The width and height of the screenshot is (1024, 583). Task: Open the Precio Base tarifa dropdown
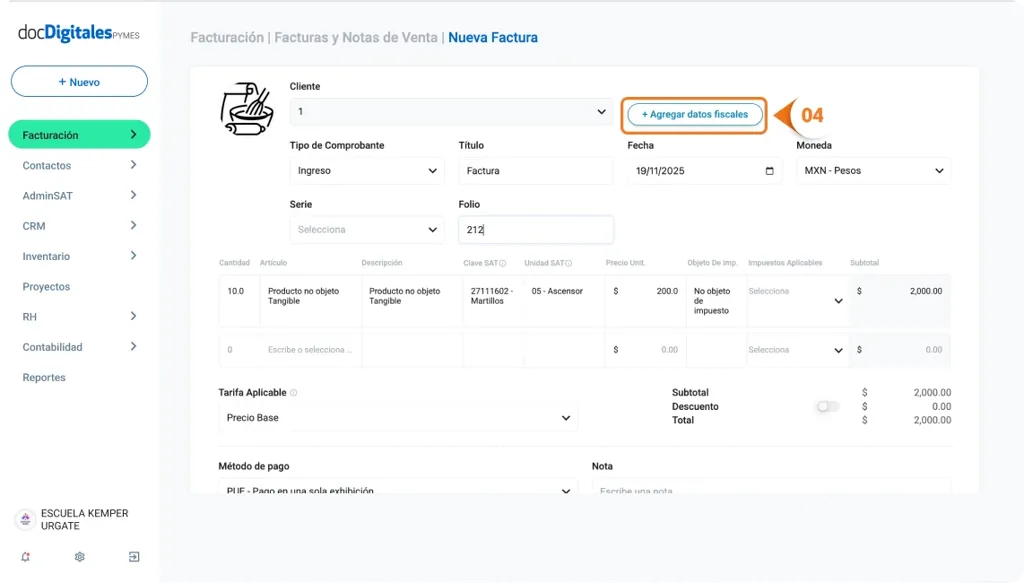pyautogui.click(x=397, y=417)
